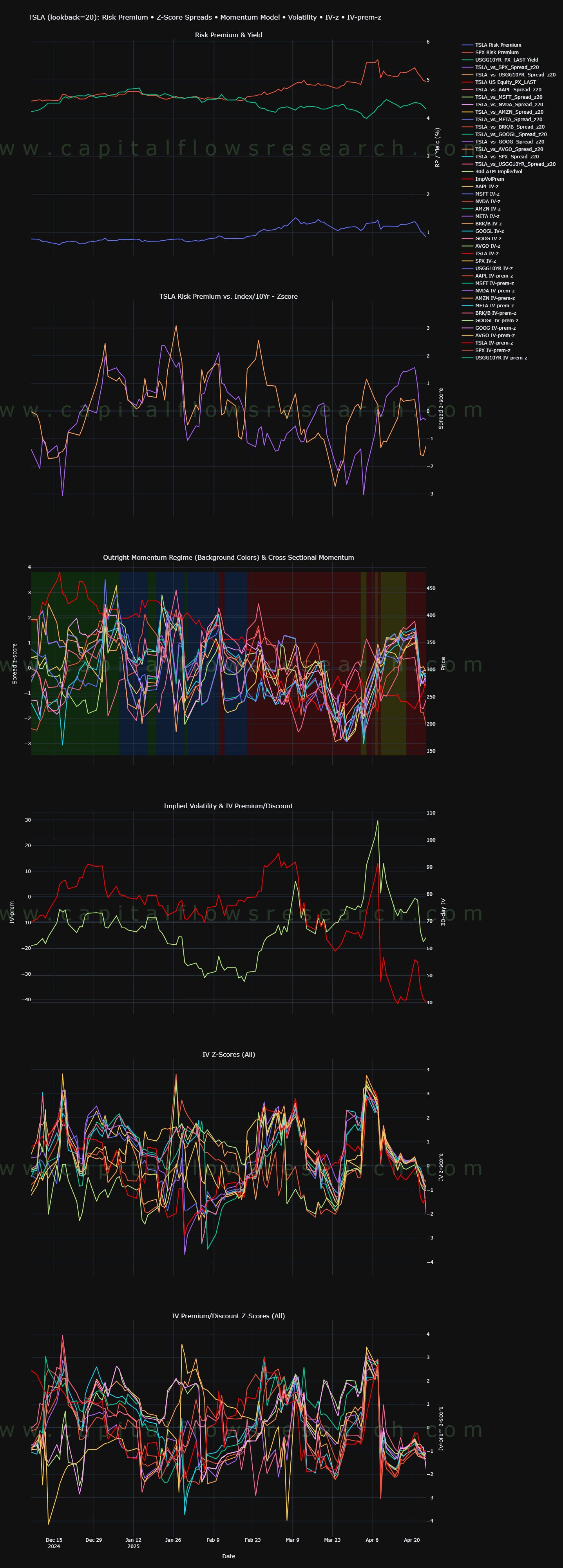Toggle NVDA IV-prem-z legend entry
Image resolution: width=563 pixels, height=1568 pixels.
(x=488, y=291)
